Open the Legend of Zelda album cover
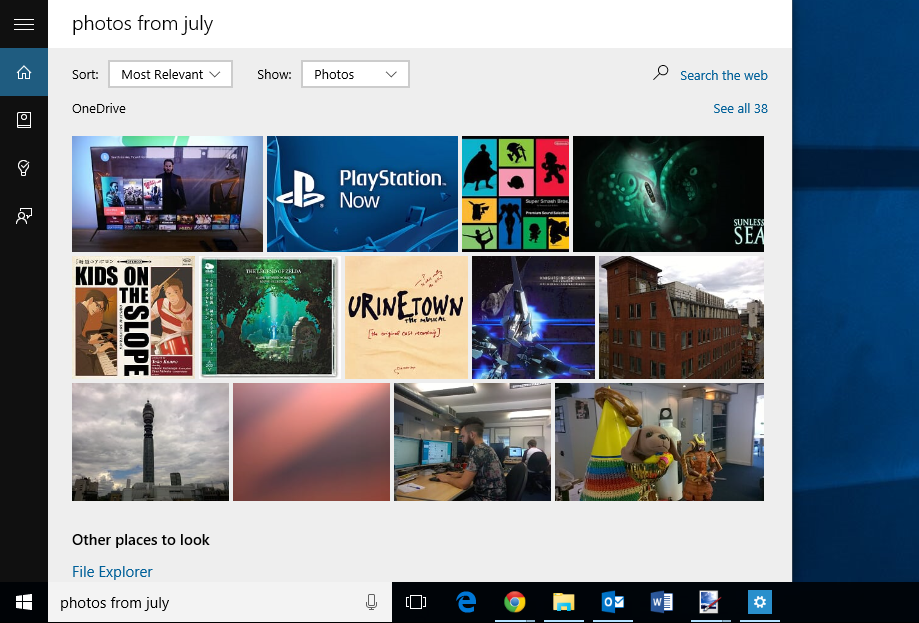 pos(270,317)
